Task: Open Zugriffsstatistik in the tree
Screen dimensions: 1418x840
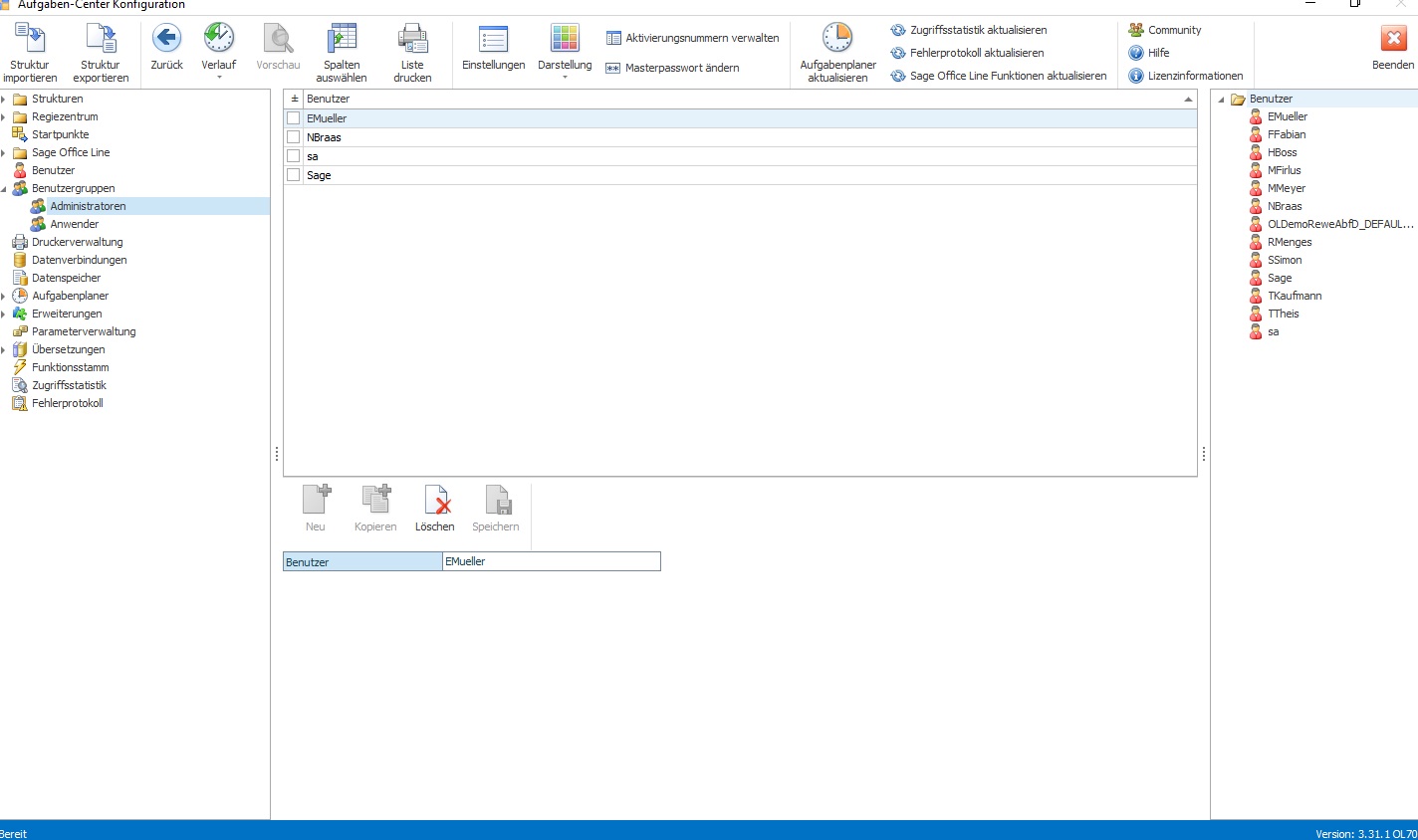Action: (x=69, y=385)
